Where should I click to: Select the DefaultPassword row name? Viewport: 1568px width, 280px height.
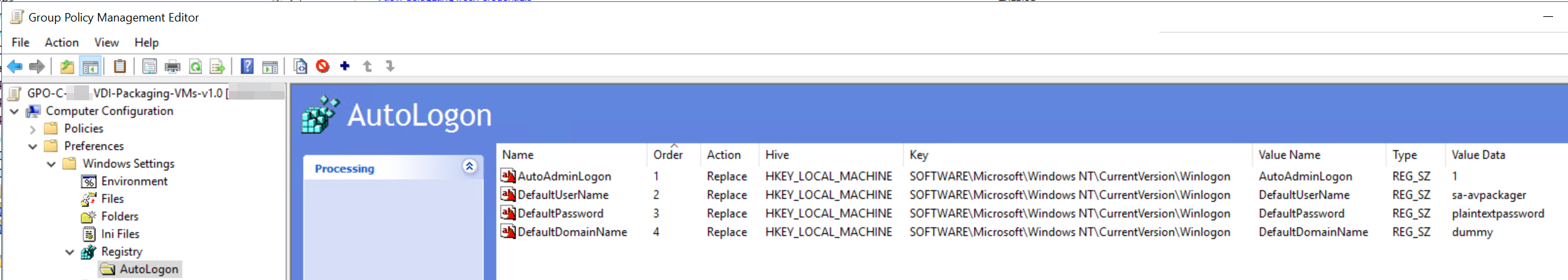pos(560,214)
